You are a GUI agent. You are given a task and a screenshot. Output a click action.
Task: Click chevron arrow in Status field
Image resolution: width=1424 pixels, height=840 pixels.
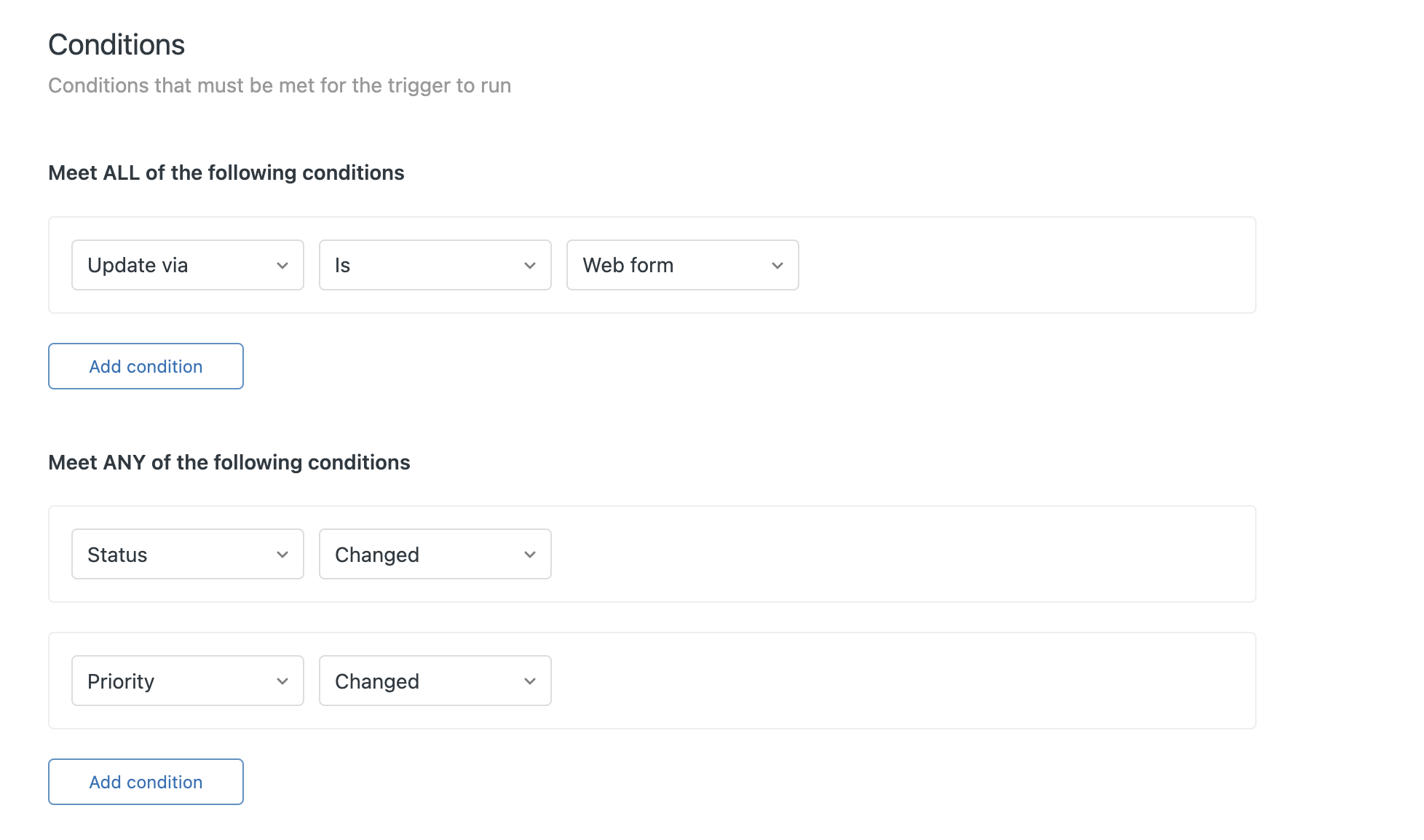[x=282, y=555]
